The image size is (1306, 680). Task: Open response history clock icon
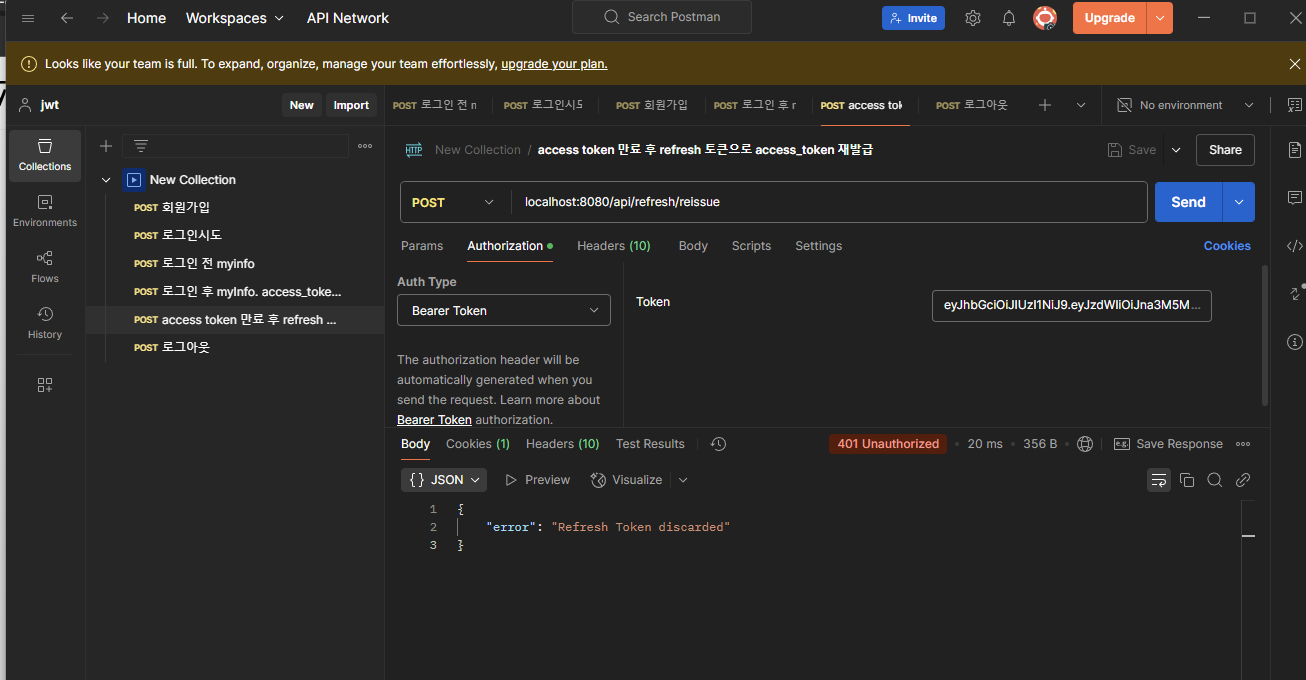click(x=718, y=444)
